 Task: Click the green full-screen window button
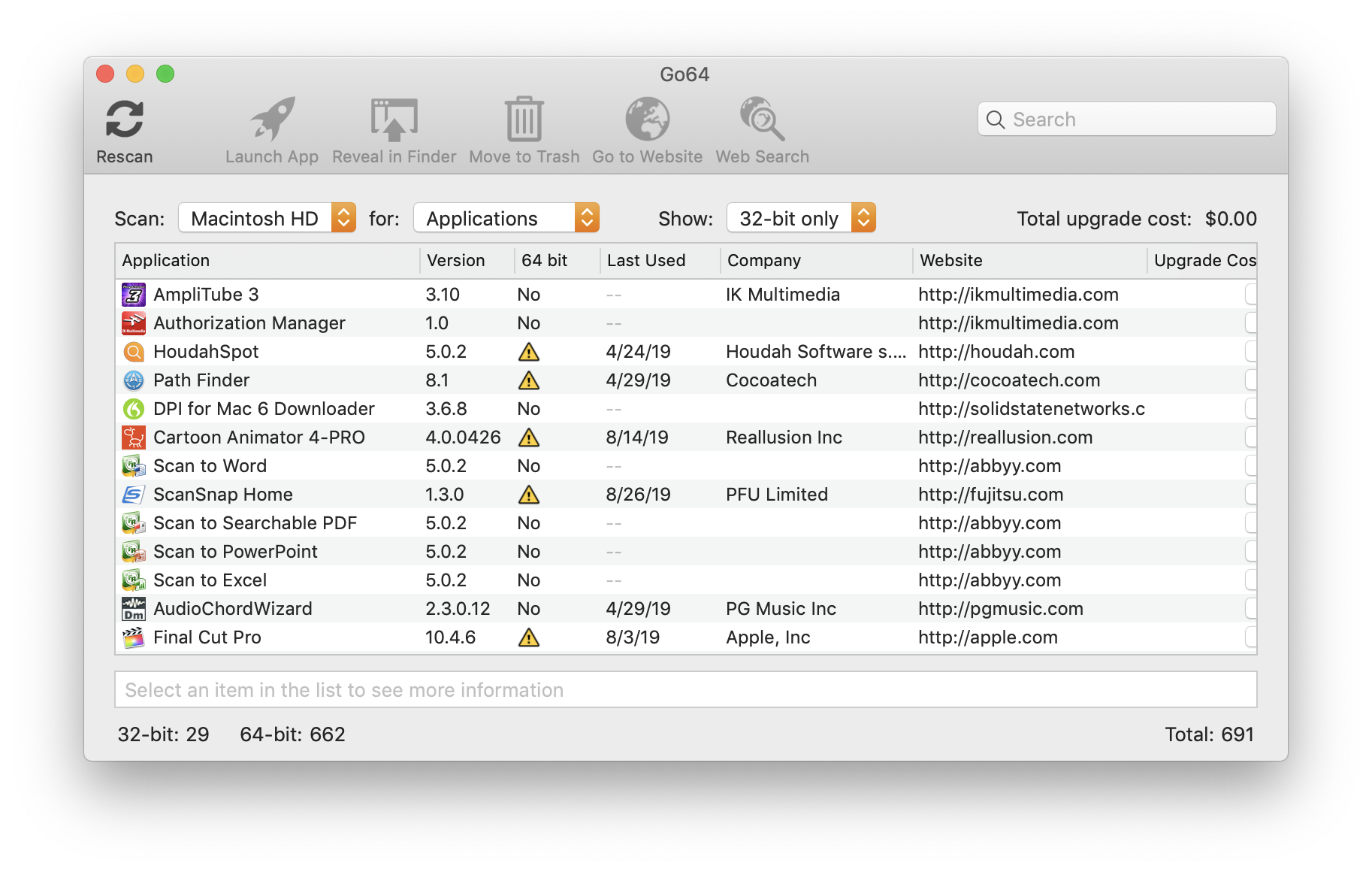[x=165, y=74]
